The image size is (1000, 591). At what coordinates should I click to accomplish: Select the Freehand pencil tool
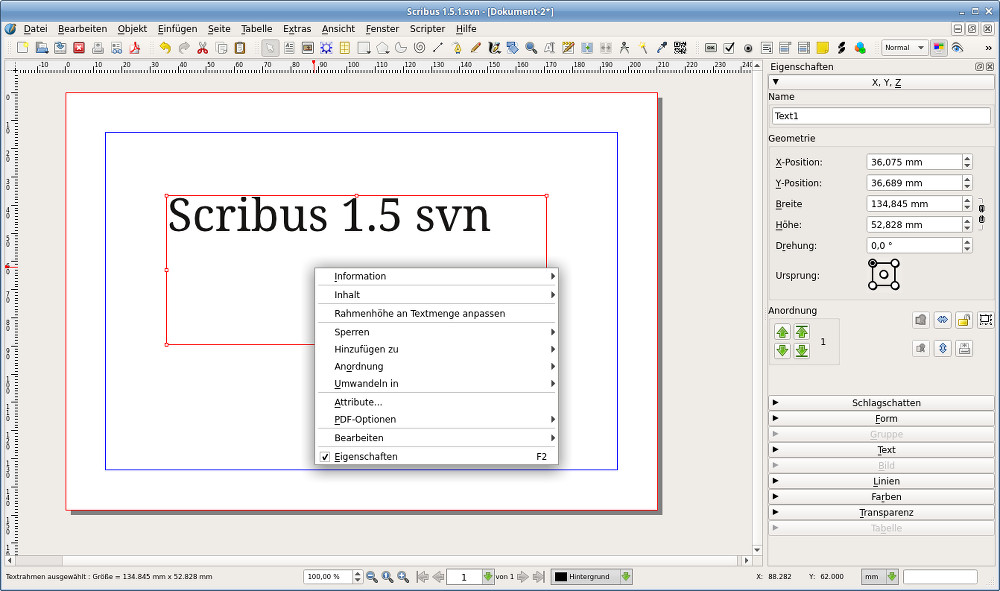[x=475, y=48]
